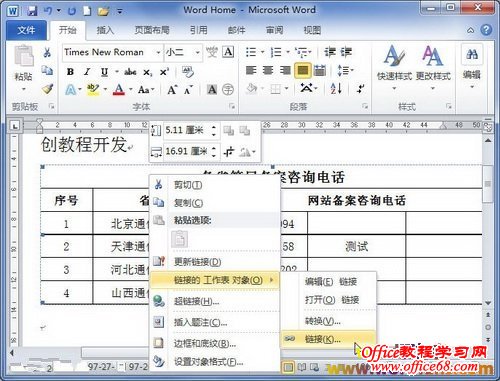Click the Word Help question mark icon

(486, 30)
